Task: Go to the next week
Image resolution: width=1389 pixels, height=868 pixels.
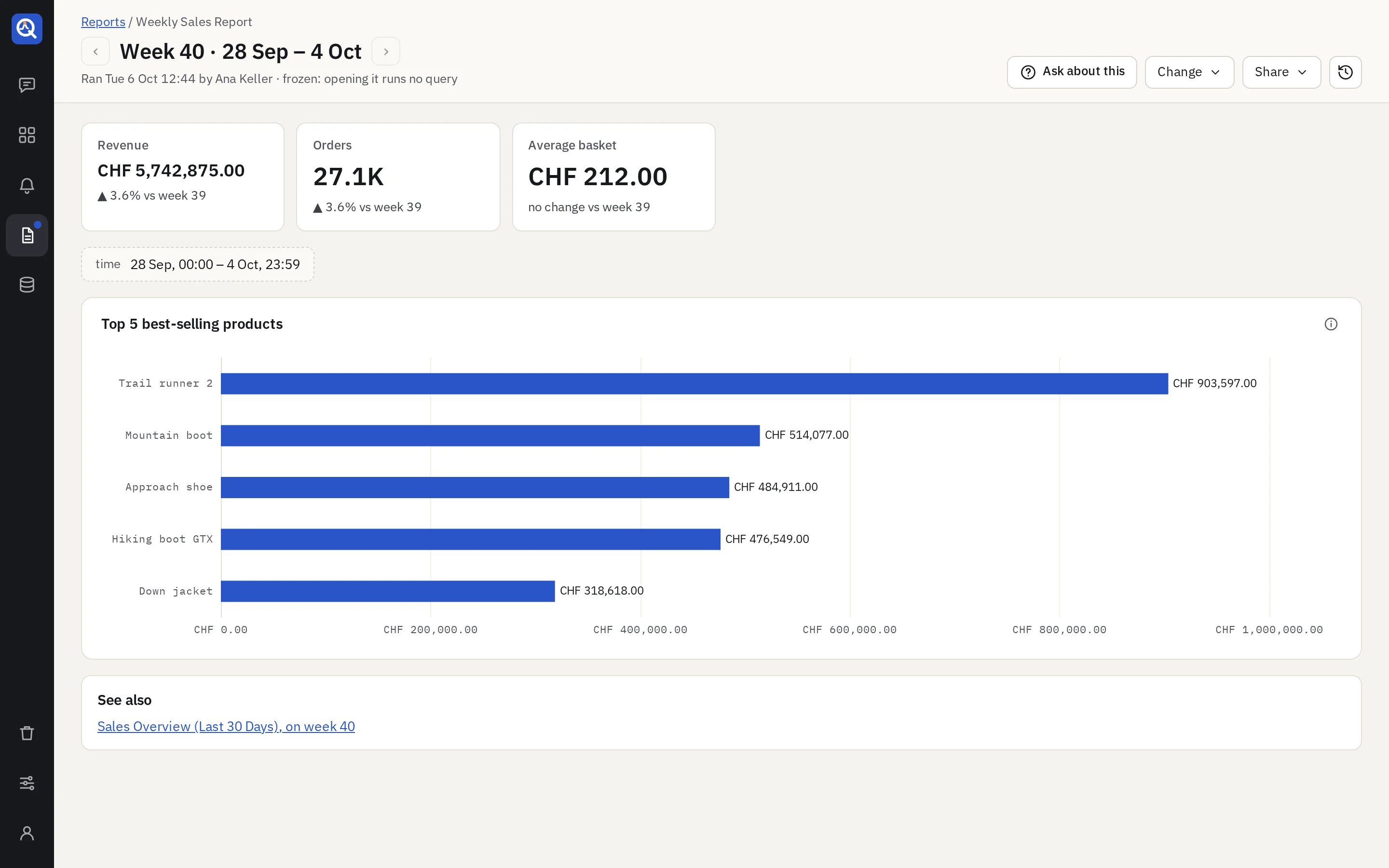Action: [x=386, y=52]
